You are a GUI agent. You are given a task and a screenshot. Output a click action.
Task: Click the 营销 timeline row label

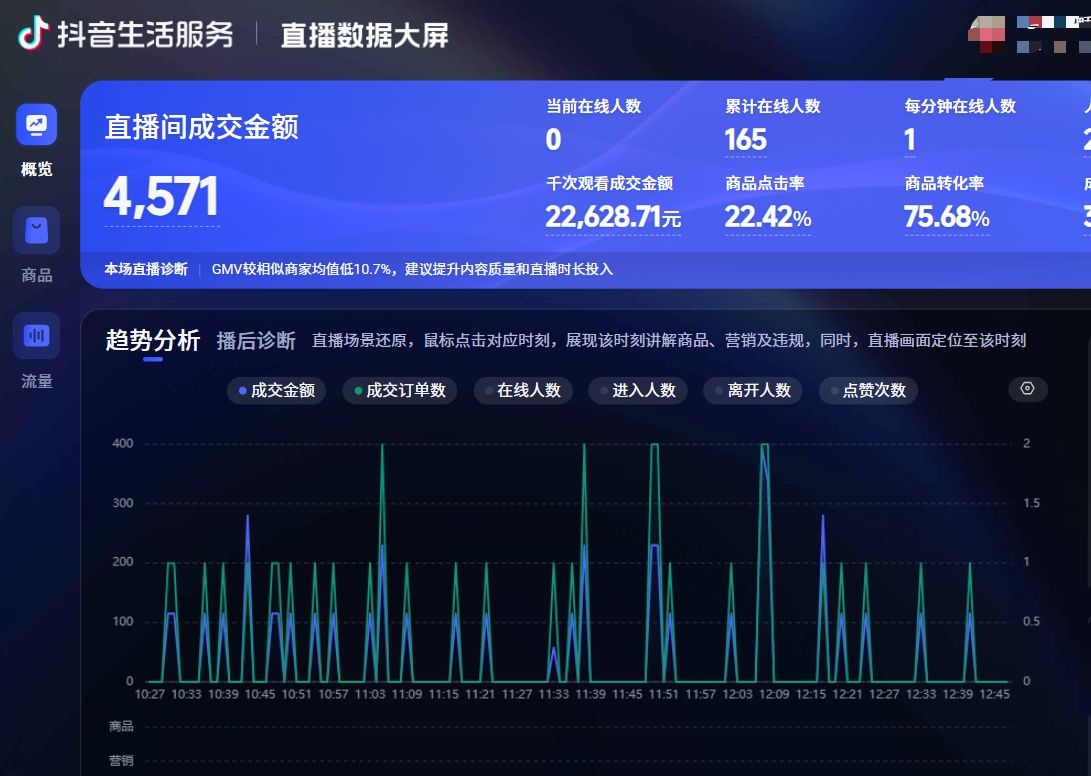[x=121, y=760]
